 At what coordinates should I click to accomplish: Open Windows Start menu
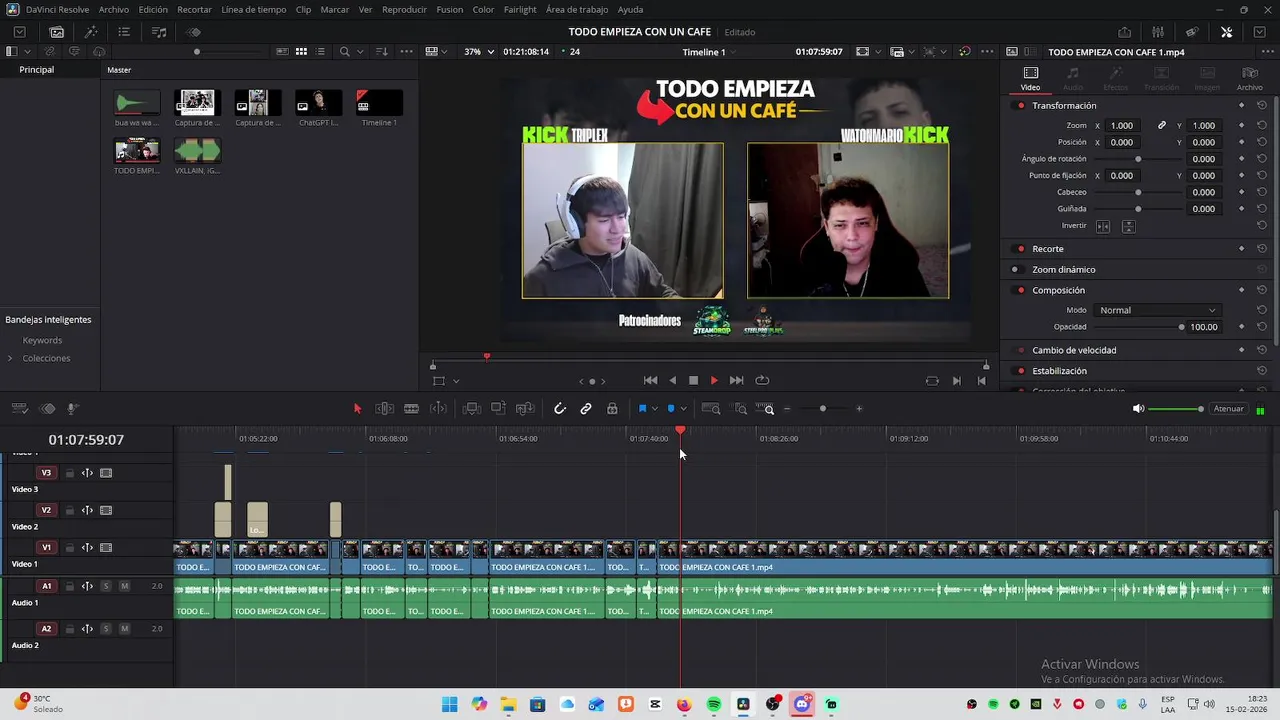click(450, 704)
